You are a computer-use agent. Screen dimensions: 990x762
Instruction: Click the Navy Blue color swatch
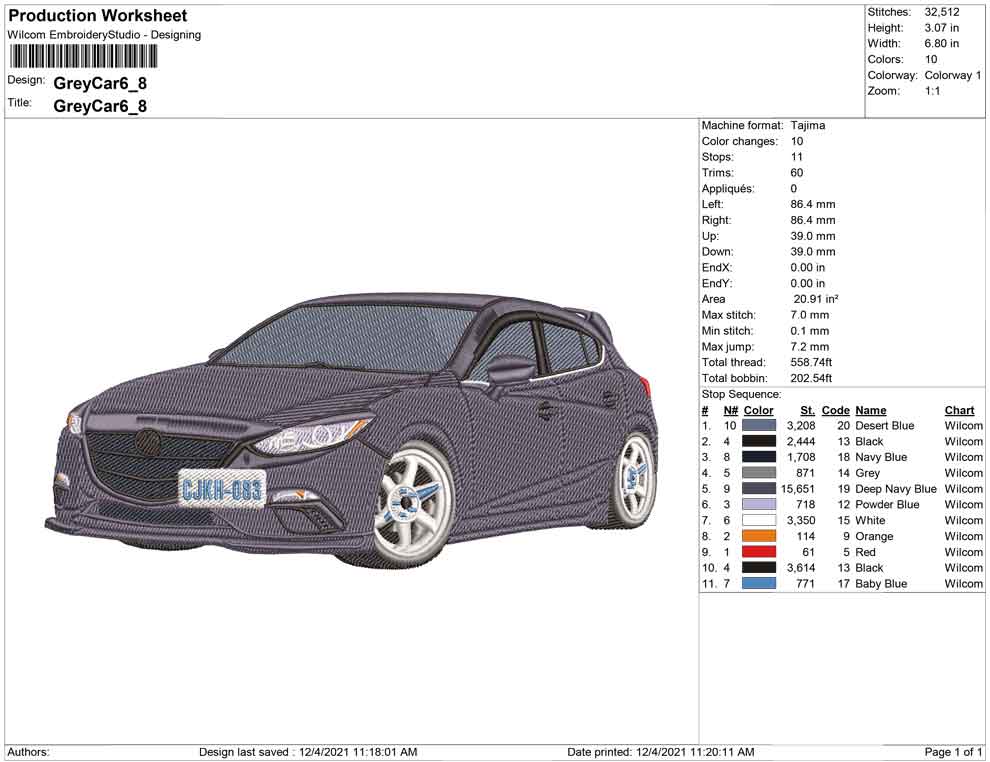(759, 457)
